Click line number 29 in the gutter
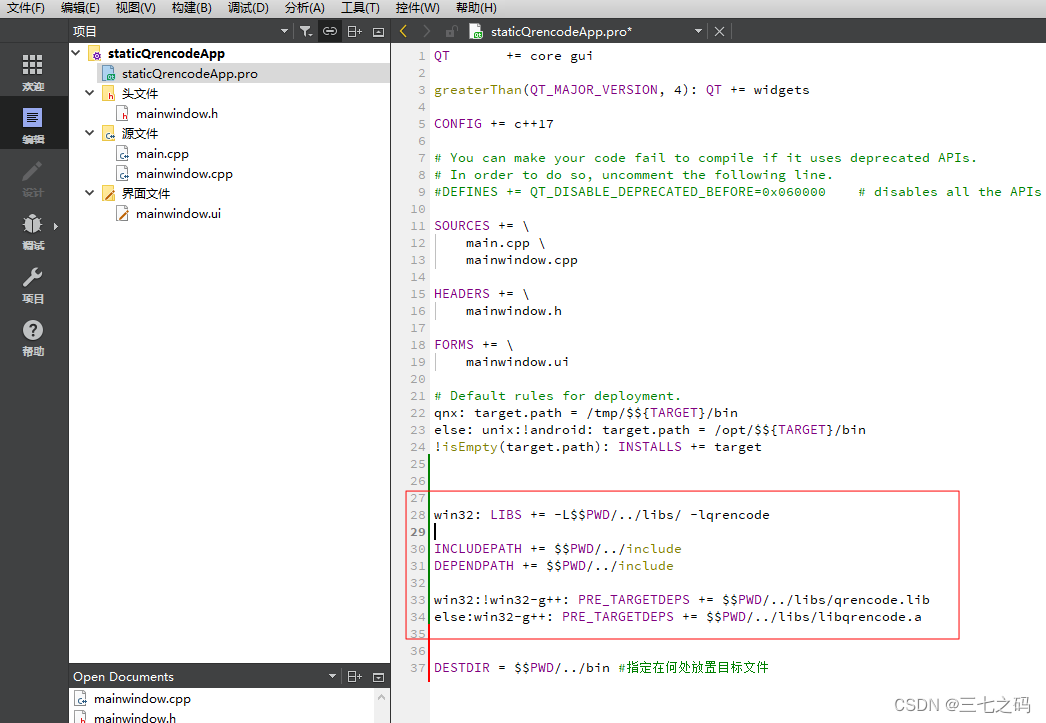This screenshot has height=723, width=1046. pyautogui.click(x=418, y=532)
